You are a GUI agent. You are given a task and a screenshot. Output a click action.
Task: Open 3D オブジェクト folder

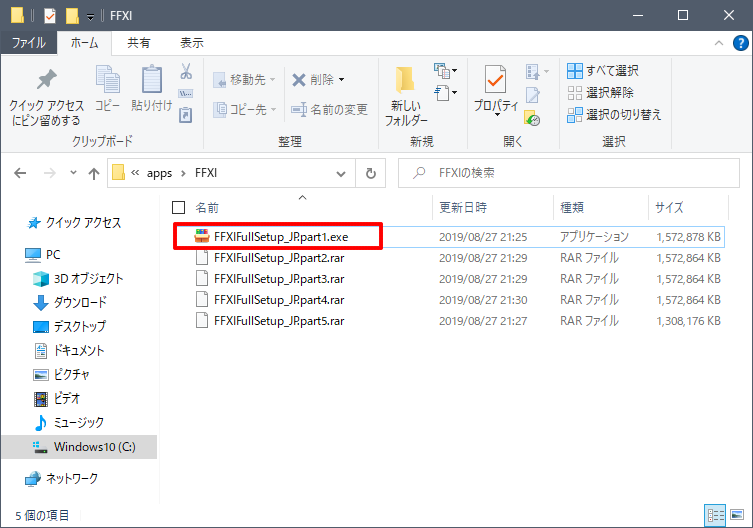tap(78, 279)
